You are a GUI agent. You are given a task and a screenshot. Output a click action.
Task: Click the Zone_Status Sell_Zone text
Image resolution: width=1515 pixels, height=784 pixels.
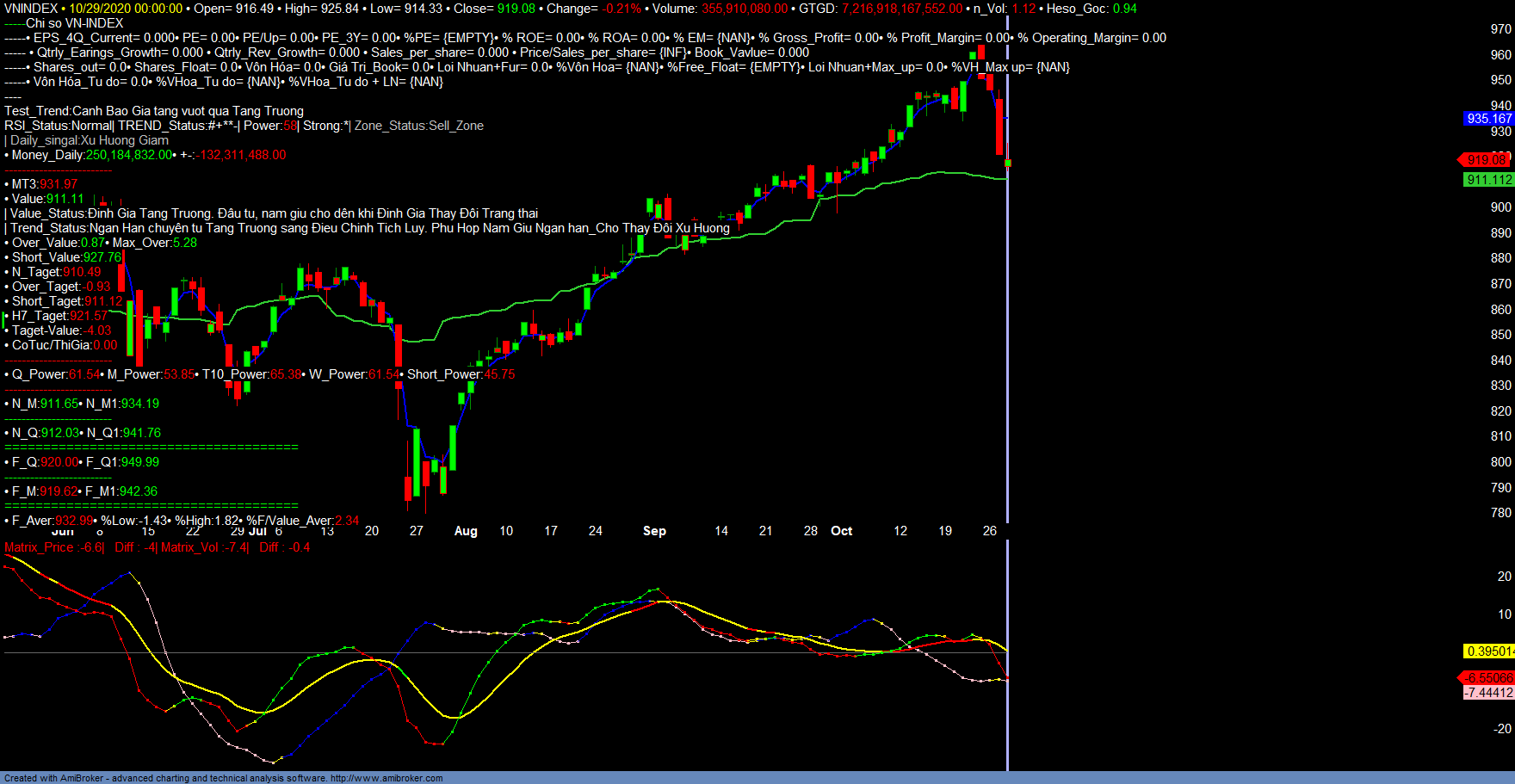point(419,126)
